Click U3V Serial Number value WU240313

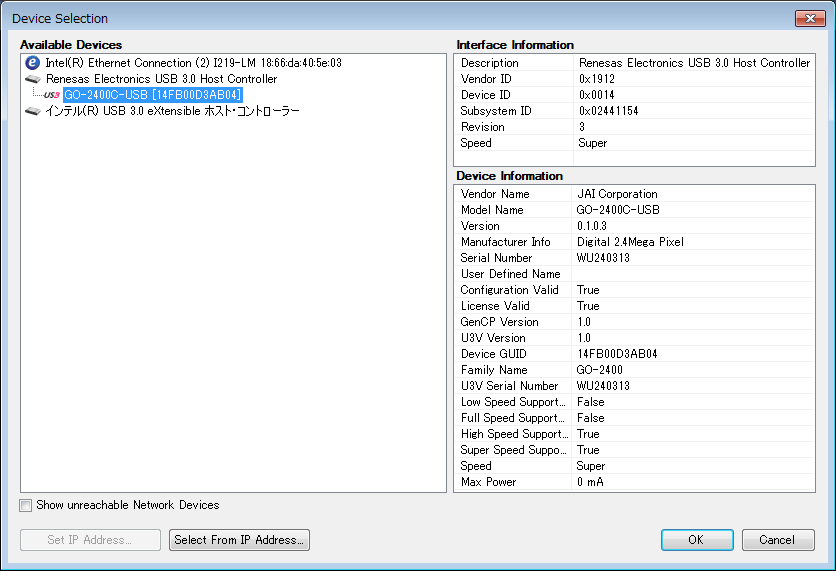(603, 386)
